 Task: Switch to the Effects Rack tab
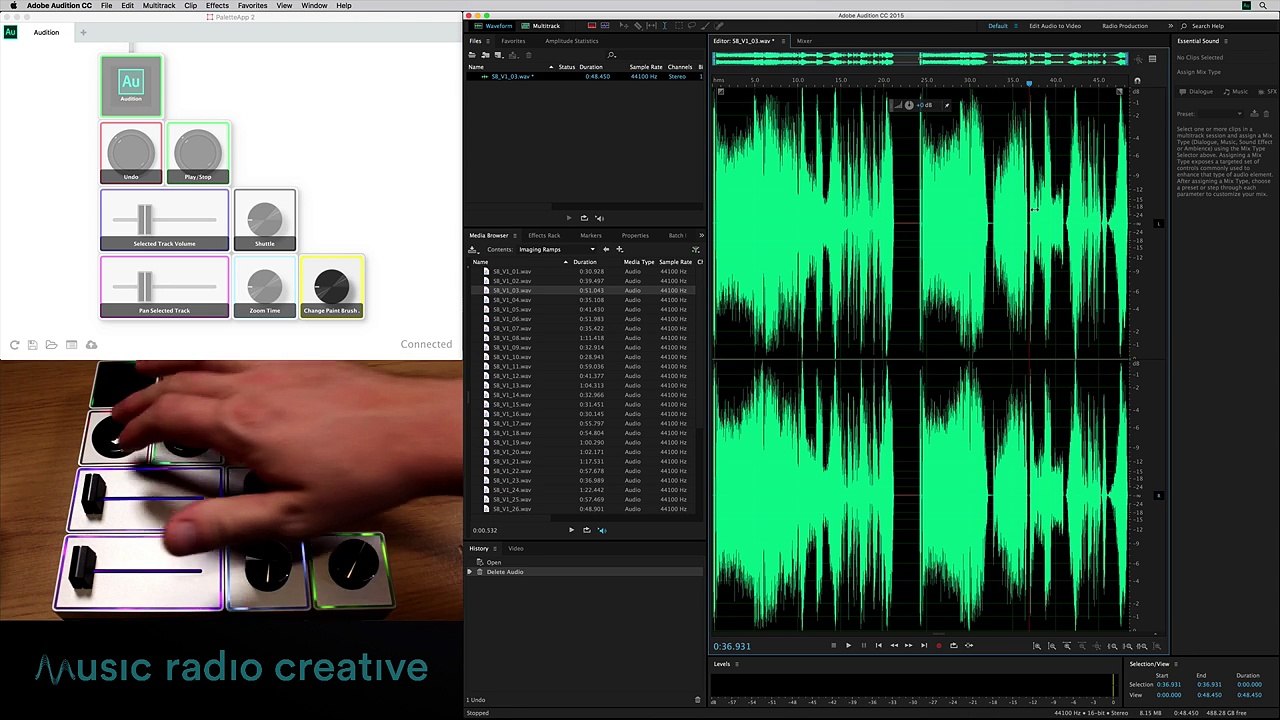(544, 236)
